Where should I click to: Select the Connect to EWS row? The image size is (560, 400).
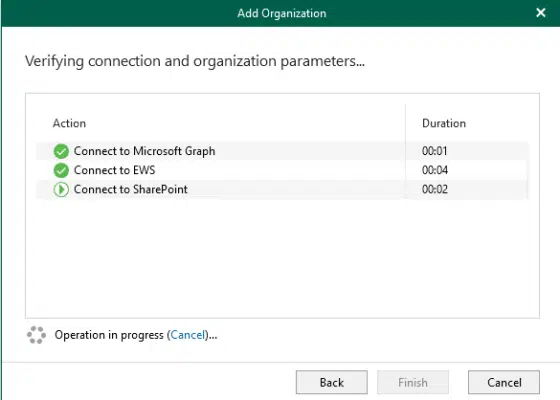pos(282,170)
